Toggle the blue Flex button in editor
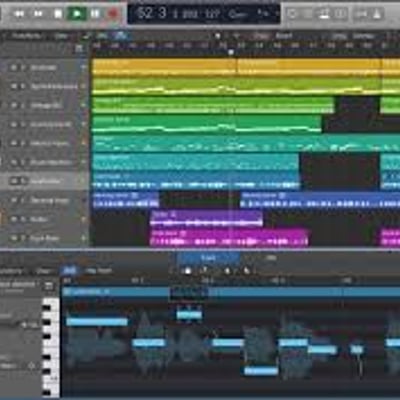Screen dimensions: 400x400 coord(70,271)
